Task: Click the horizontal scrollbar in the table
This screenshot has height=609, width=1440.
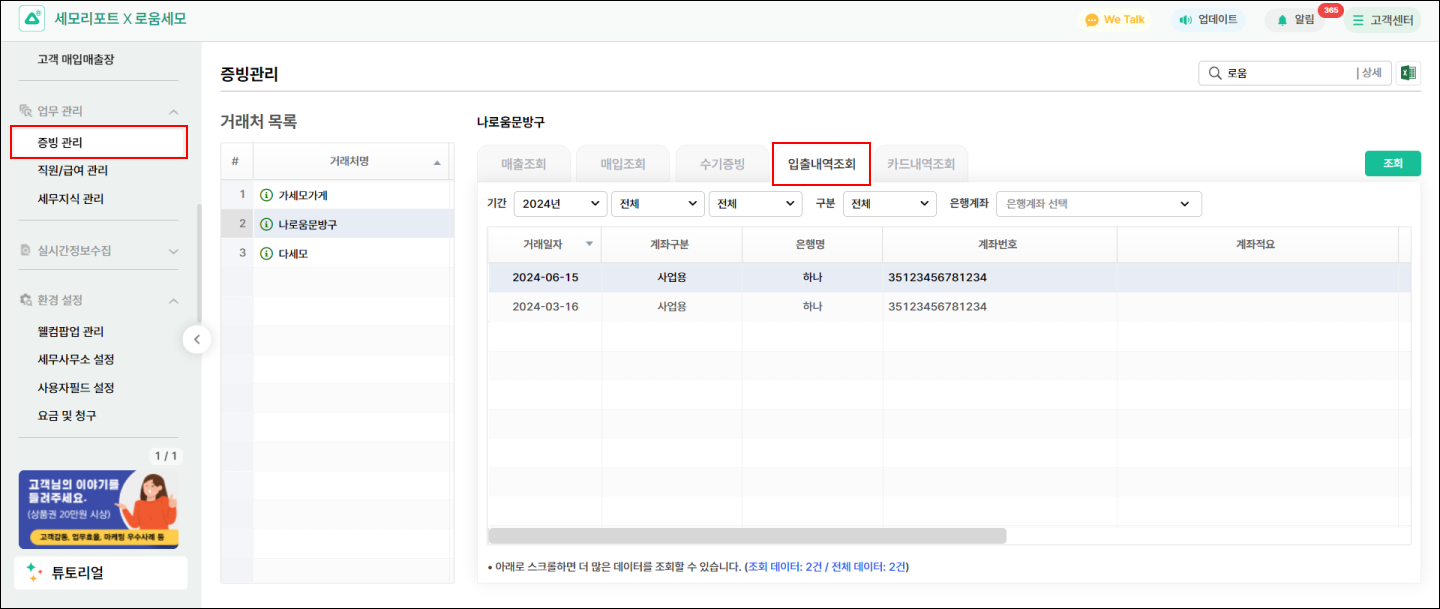Action: [747, 536]
